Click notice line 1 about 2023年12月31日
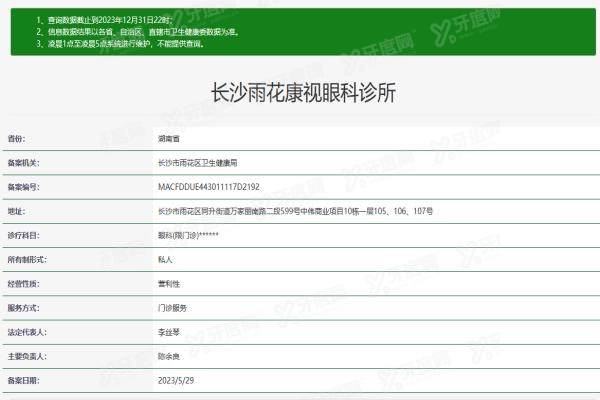 point(104,20)
